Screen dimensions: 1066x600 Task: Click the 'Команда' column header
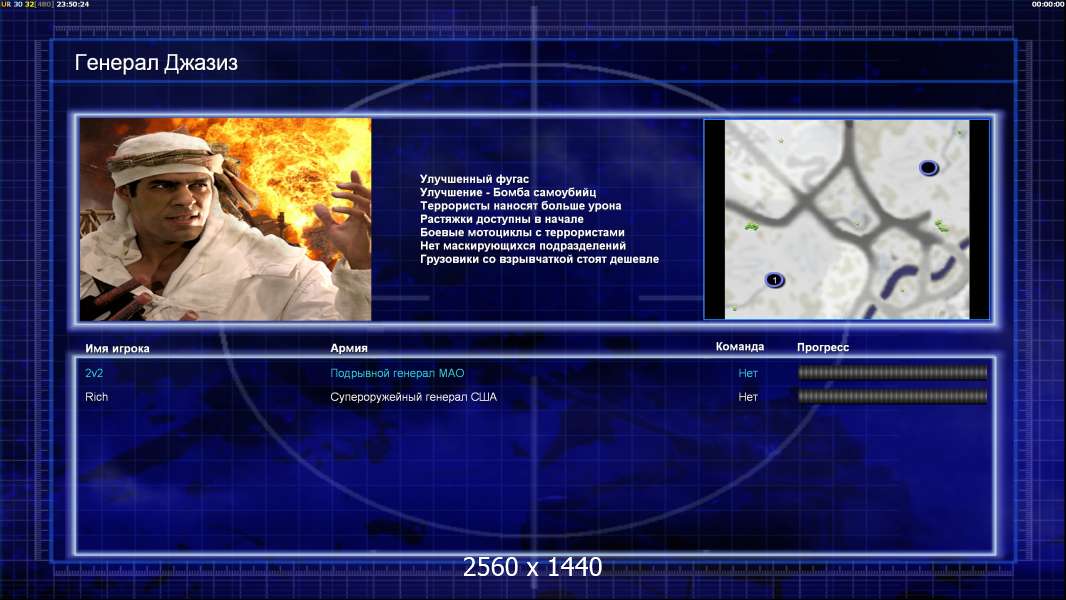point(740,347)
